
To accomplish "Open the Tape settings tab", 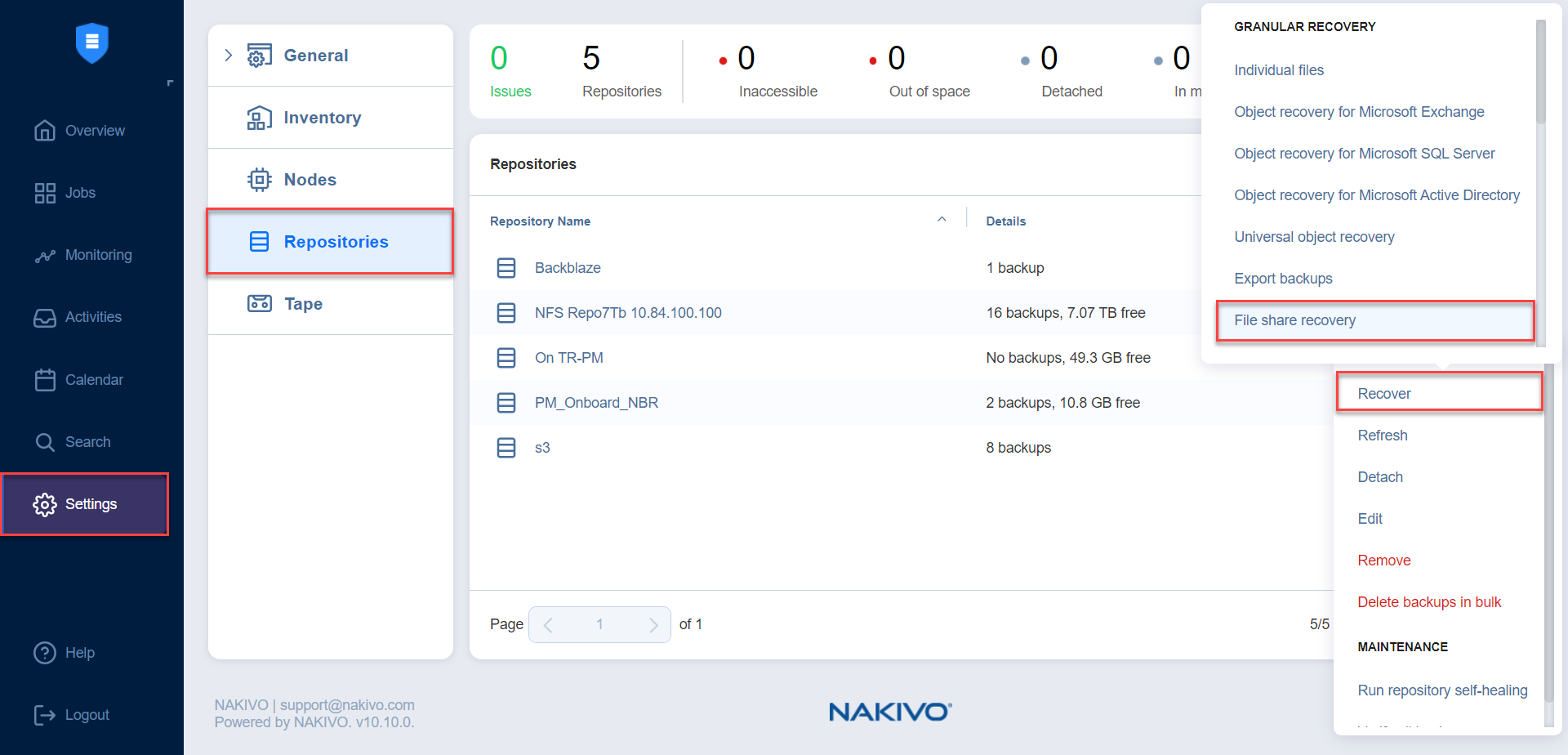I will tap(331, 304).
